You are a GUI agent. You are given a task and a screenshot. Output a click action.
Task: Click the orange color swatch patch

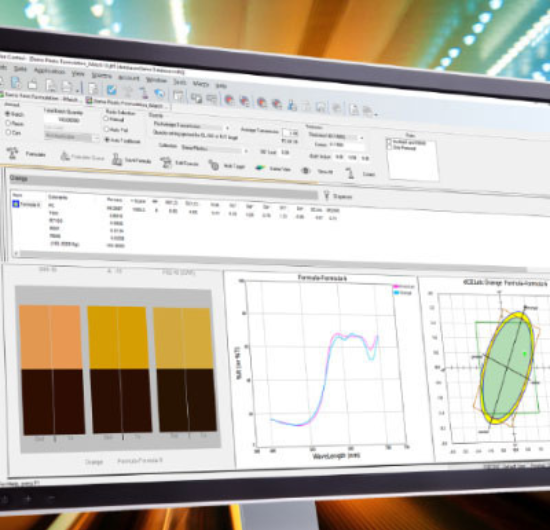pyautogui.click(x=51, y=337)
